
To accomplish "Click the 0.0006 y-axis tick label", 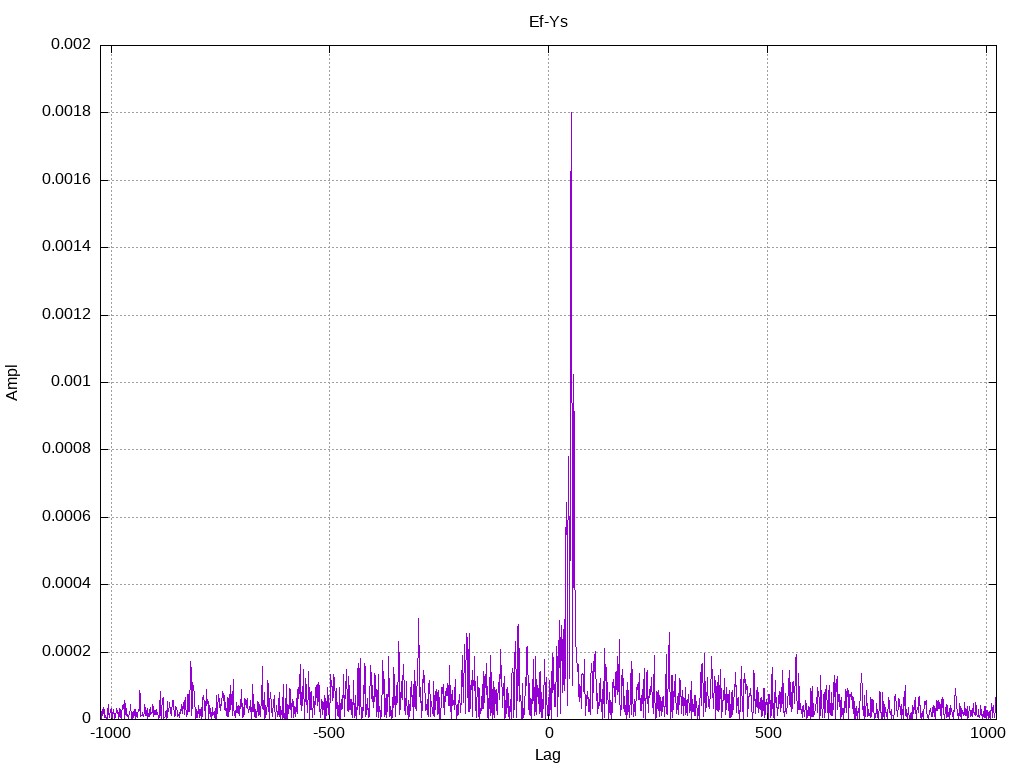I will (67, 517).
